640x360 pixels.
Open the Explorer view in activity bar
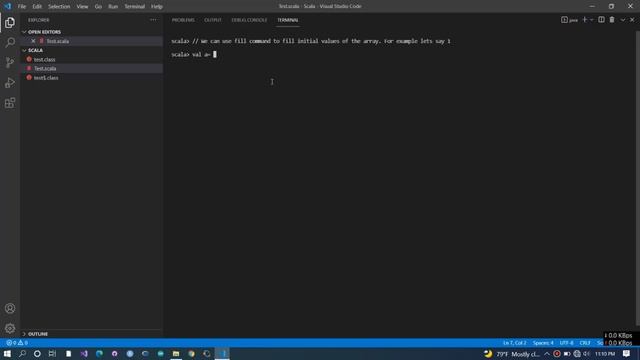[x=10, y=22]
